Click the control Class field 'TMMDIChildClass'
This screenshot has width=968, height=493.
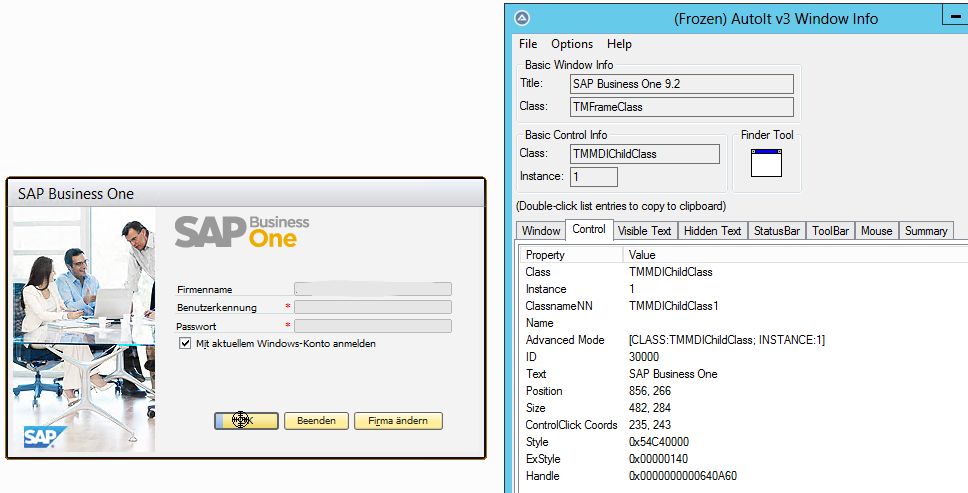645,154
